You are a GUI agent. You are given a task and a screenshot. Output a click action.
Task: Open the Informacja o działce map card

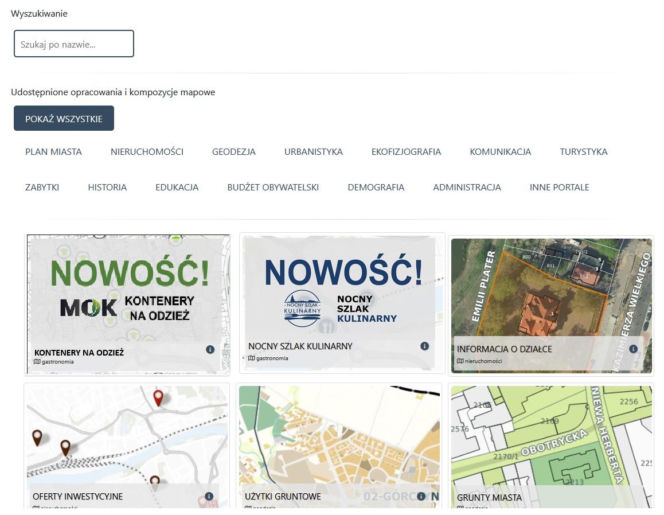pos(551,305)
